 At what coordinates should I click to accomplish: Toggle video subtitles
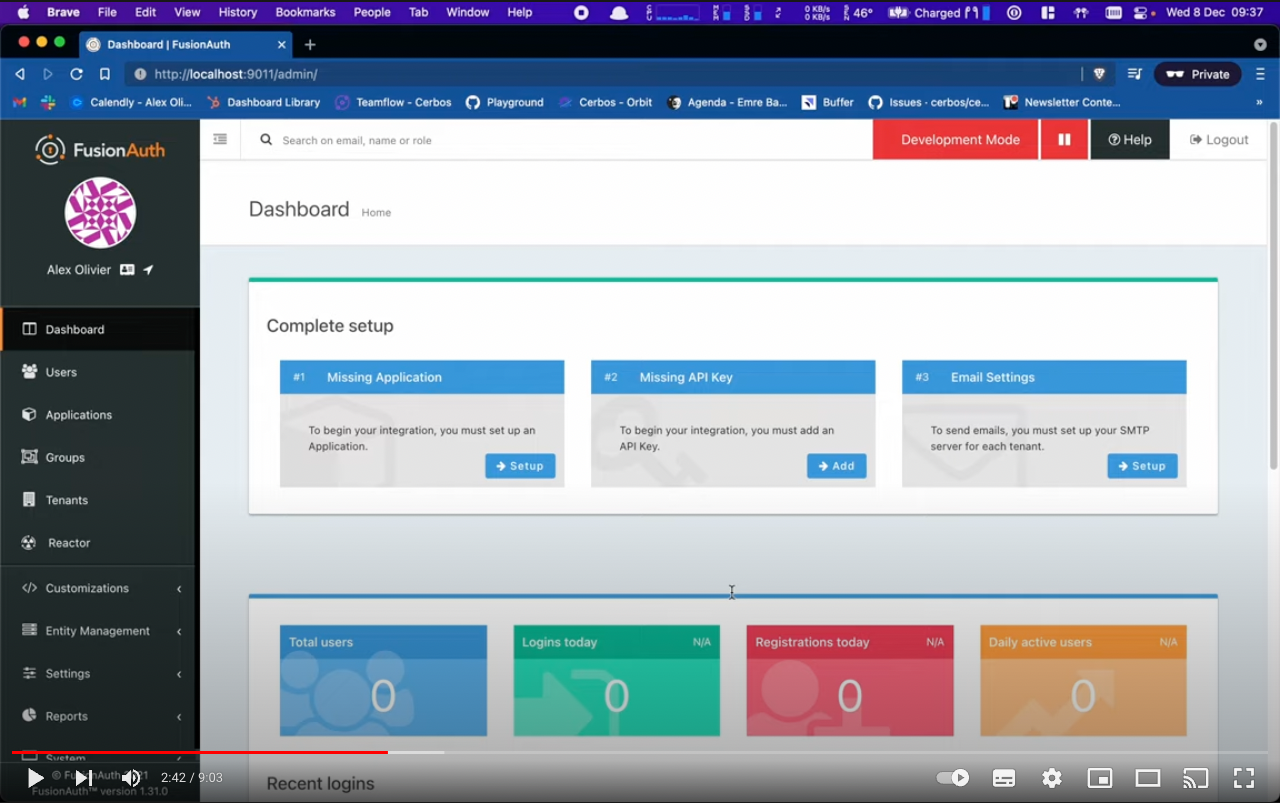click(x=1004, y=777)
